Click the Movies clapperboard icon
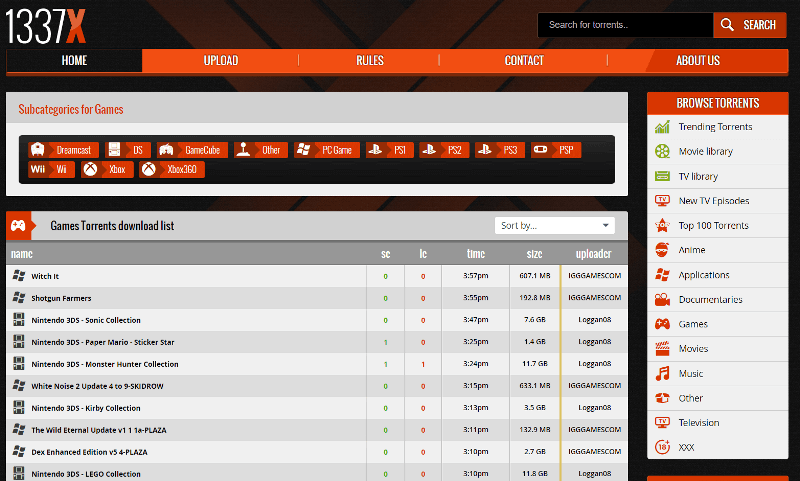Screen dimensions: 800x481 coord(662,348)
